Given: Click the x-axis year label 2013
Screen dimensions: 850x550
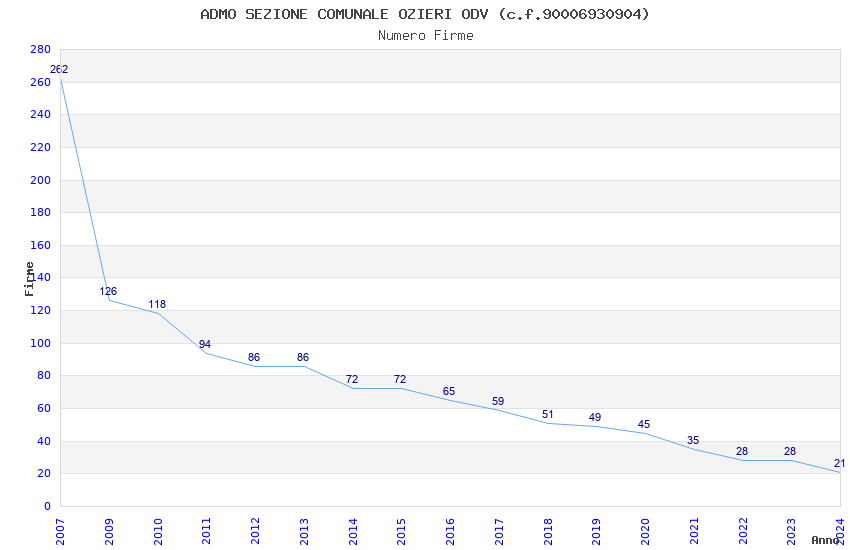Looking at the screenshot, I should (304, 532).
